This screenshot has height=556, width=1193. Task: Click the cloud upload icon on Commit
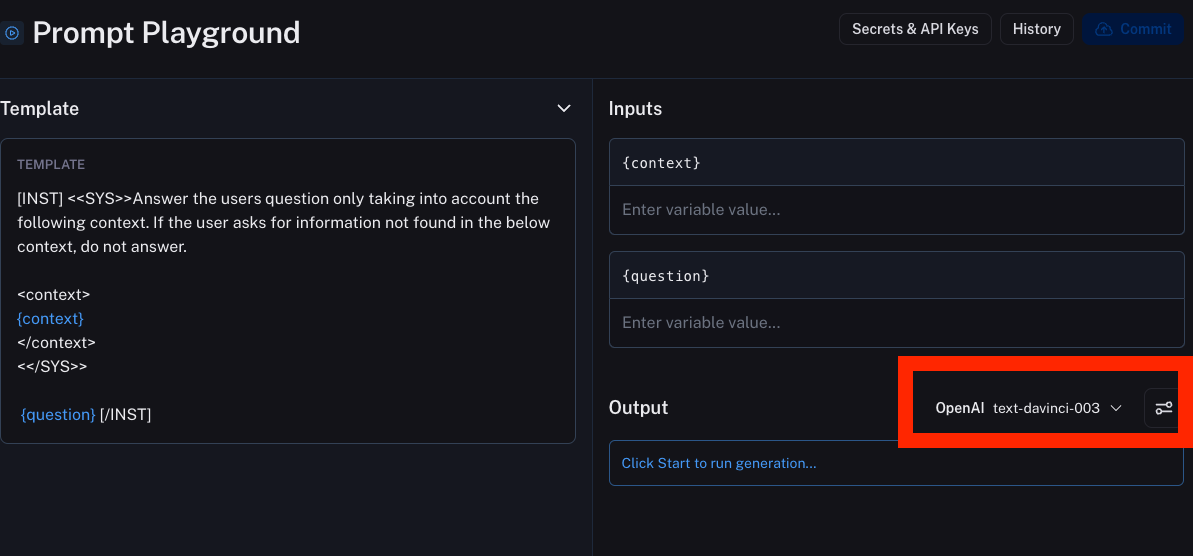coord(1104,29)
